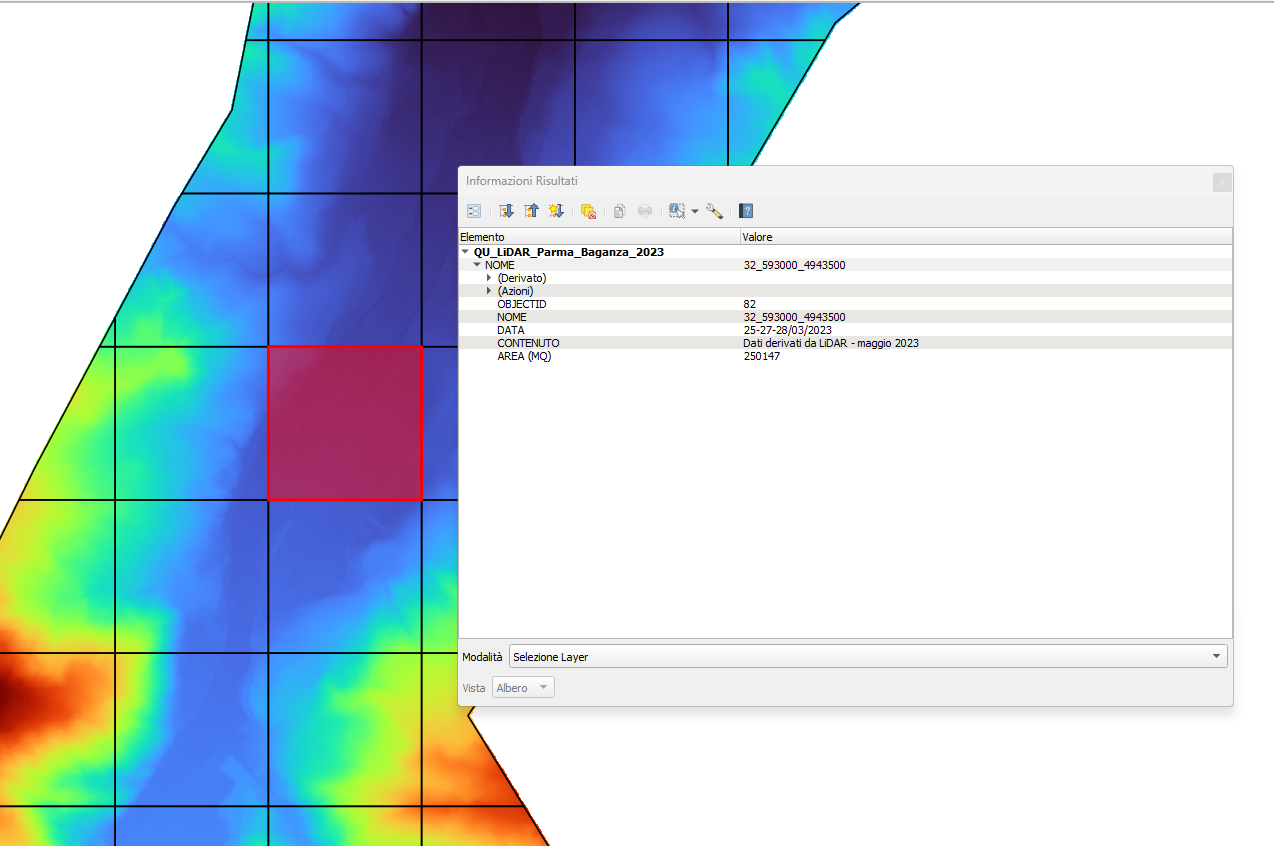
Task: Copy selected feature to clipboard
Action: (x=620, y=211)
